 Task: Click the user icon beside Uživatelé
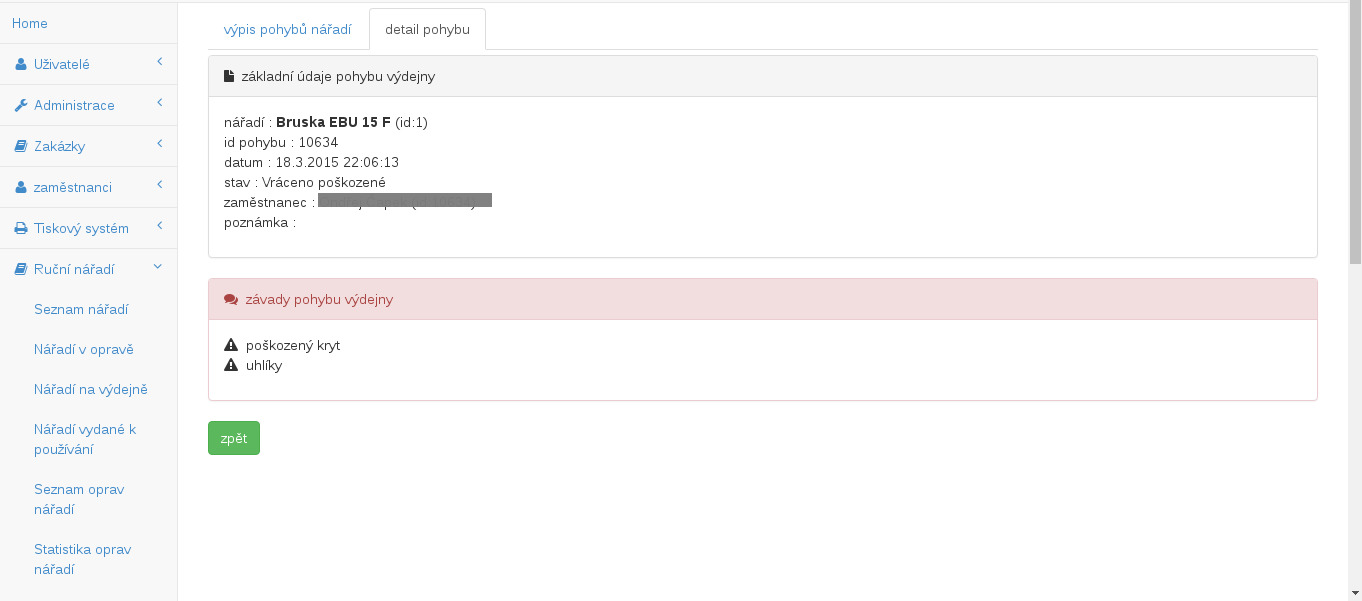click(x=20, y=65)
